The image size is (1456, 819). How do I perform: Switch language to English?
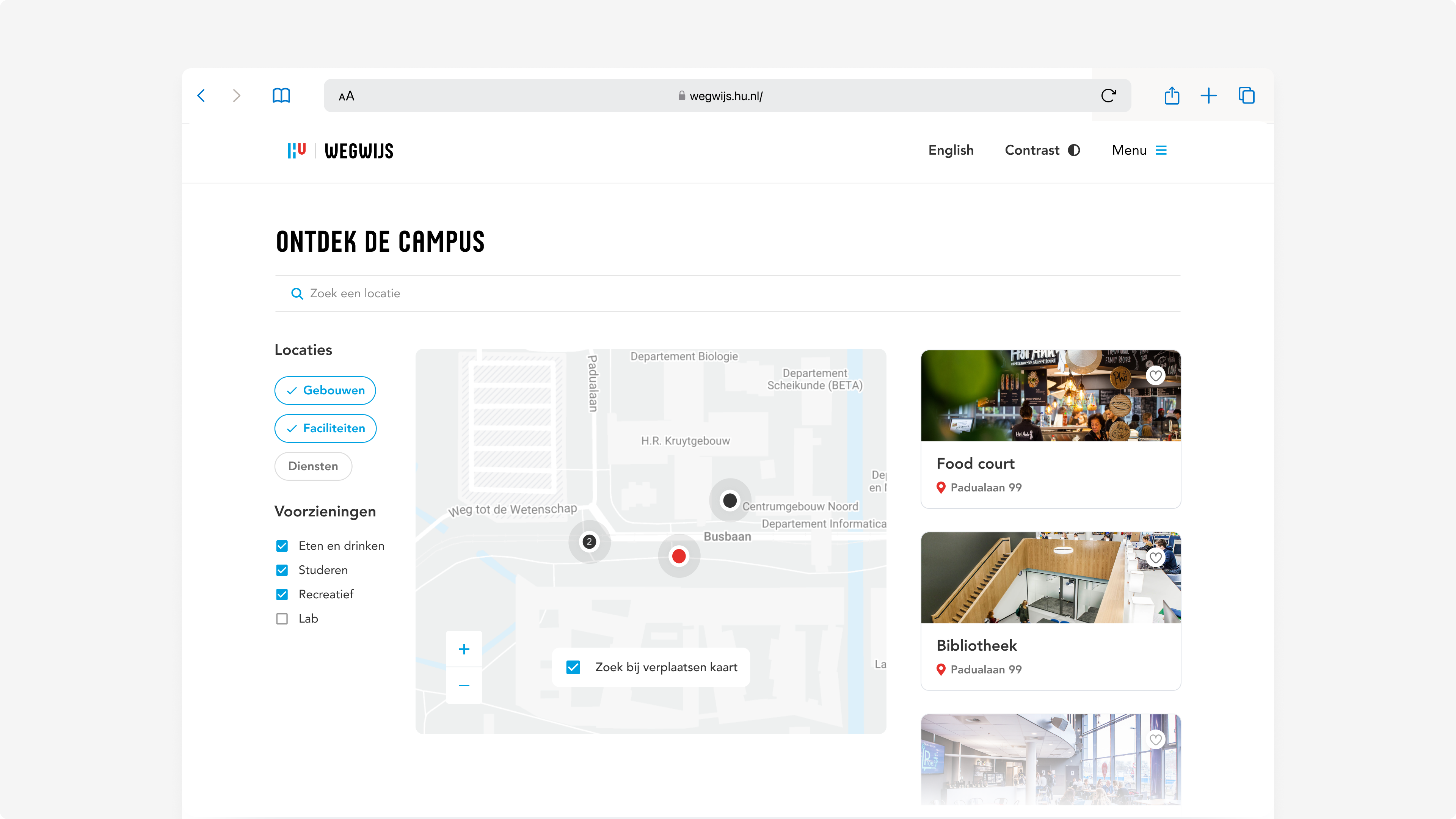(x=951, y=151)
